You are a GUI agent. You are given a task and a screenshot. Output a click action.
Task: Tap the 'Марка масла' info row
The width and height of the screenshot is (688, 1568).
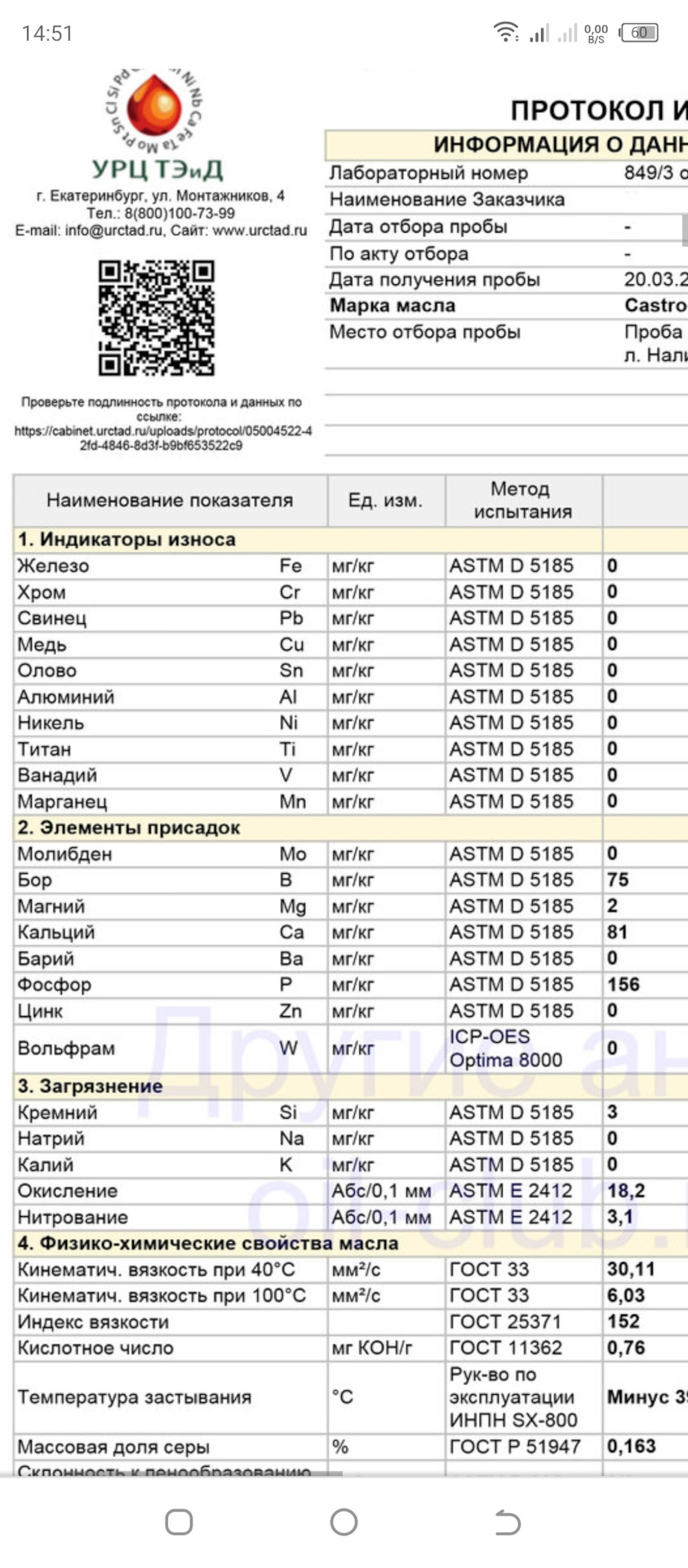tap(506, 306)
